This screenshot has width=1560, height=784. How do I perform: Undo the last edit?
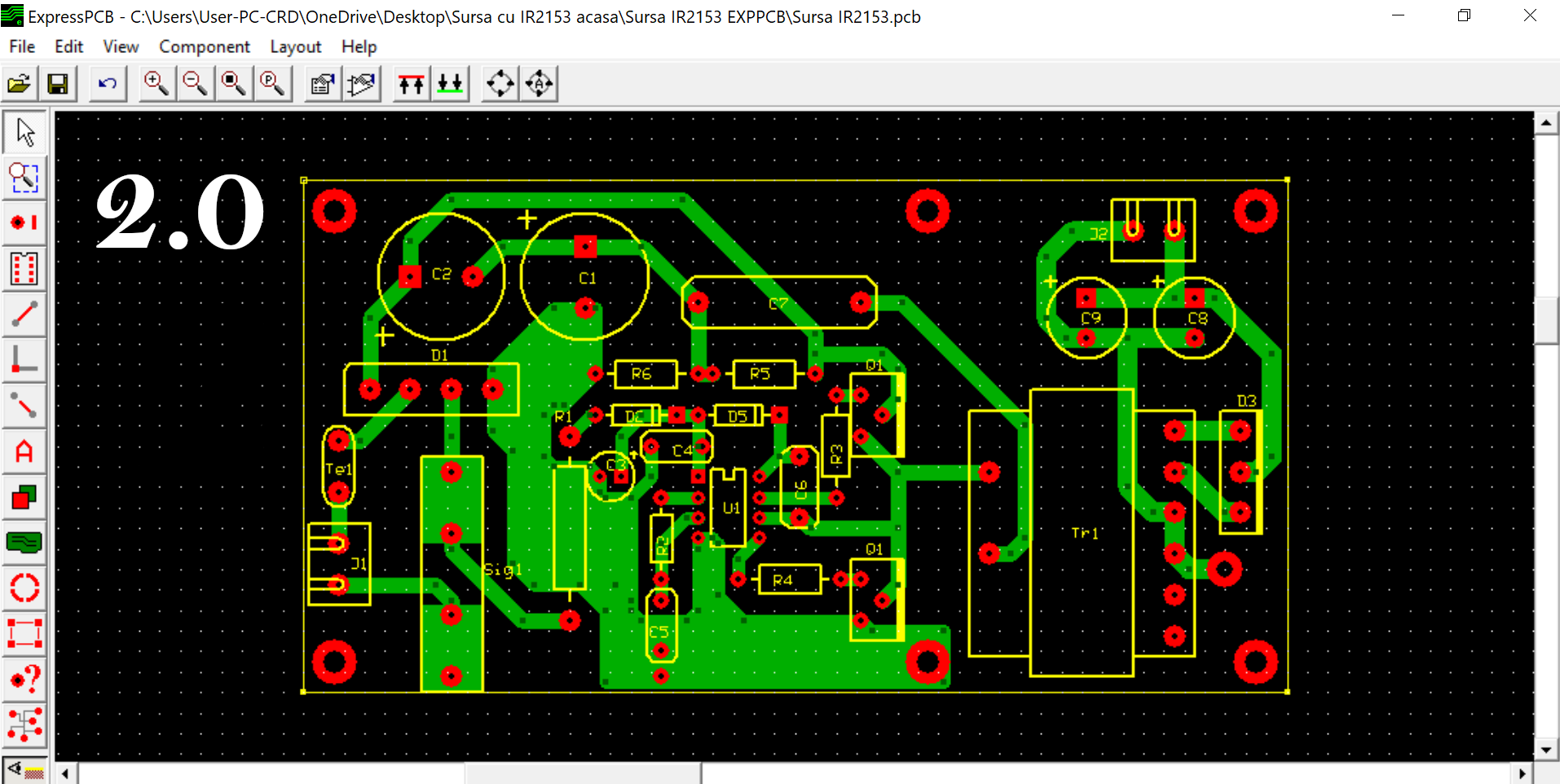(x=107, y=83)
